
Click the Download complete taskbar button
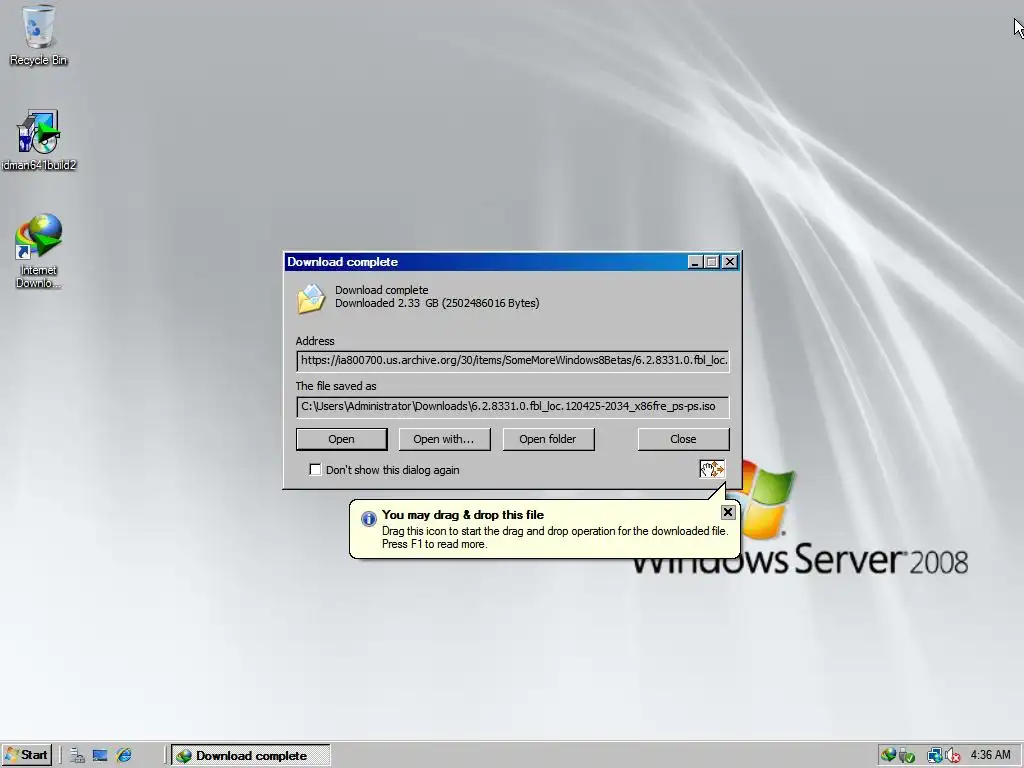point(251,756)
